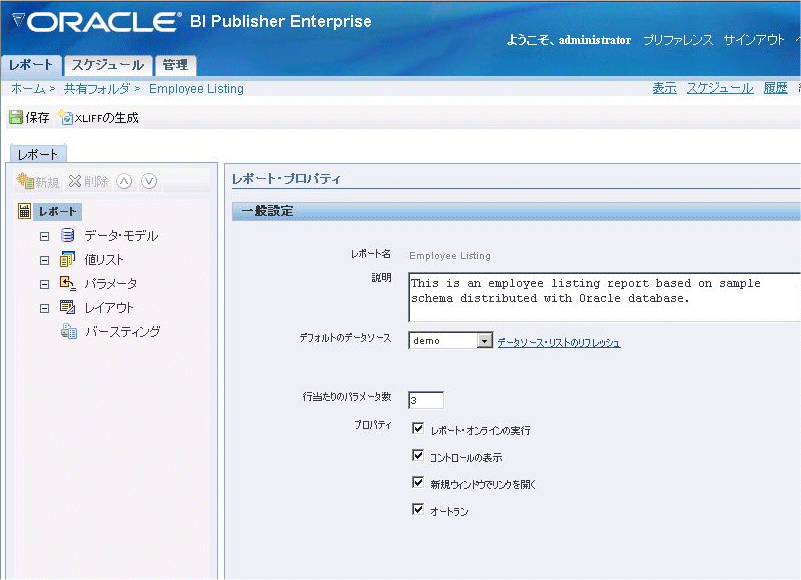Collapse the パラメータ tree node
This screenshot has width=801, height=580.
pyautogui.click(x=44, y=284)
